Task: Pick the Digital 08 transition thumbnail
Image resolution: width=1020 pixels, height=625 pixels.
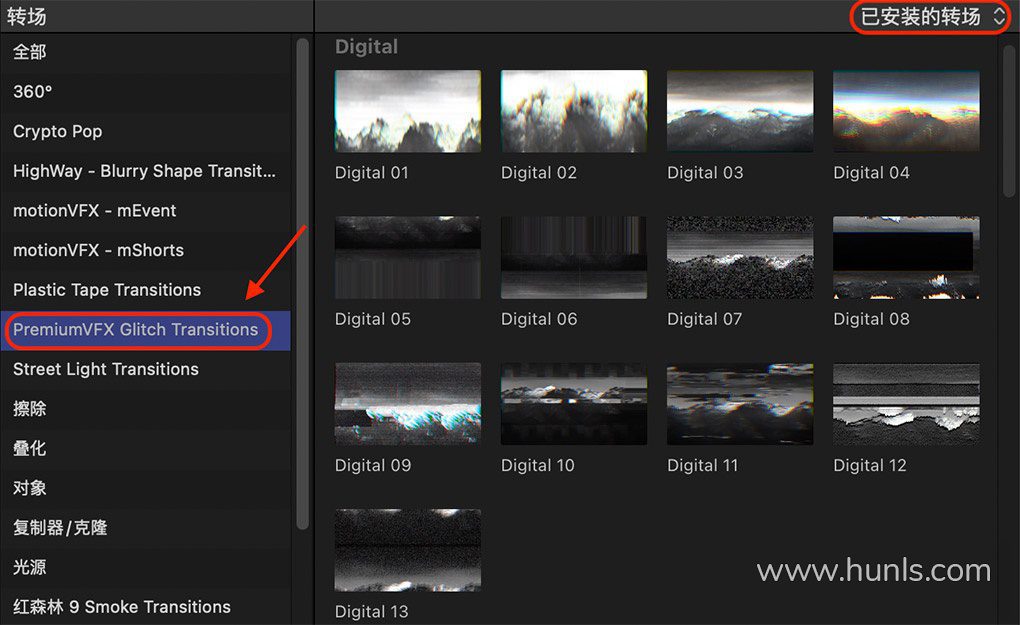Action: (x=906, y=258)
